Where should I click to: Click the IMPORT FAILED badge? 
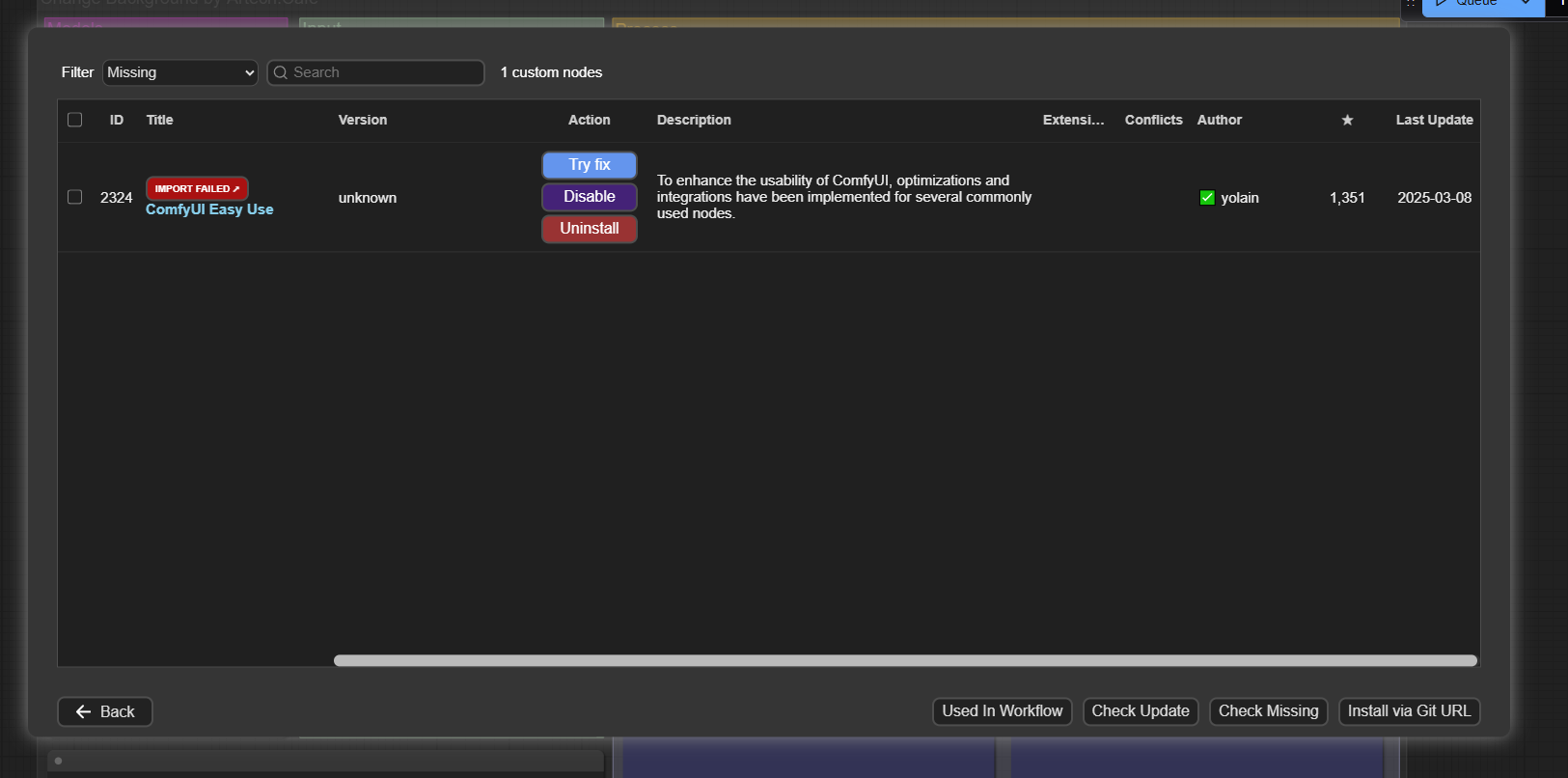[x=197, y=188]
